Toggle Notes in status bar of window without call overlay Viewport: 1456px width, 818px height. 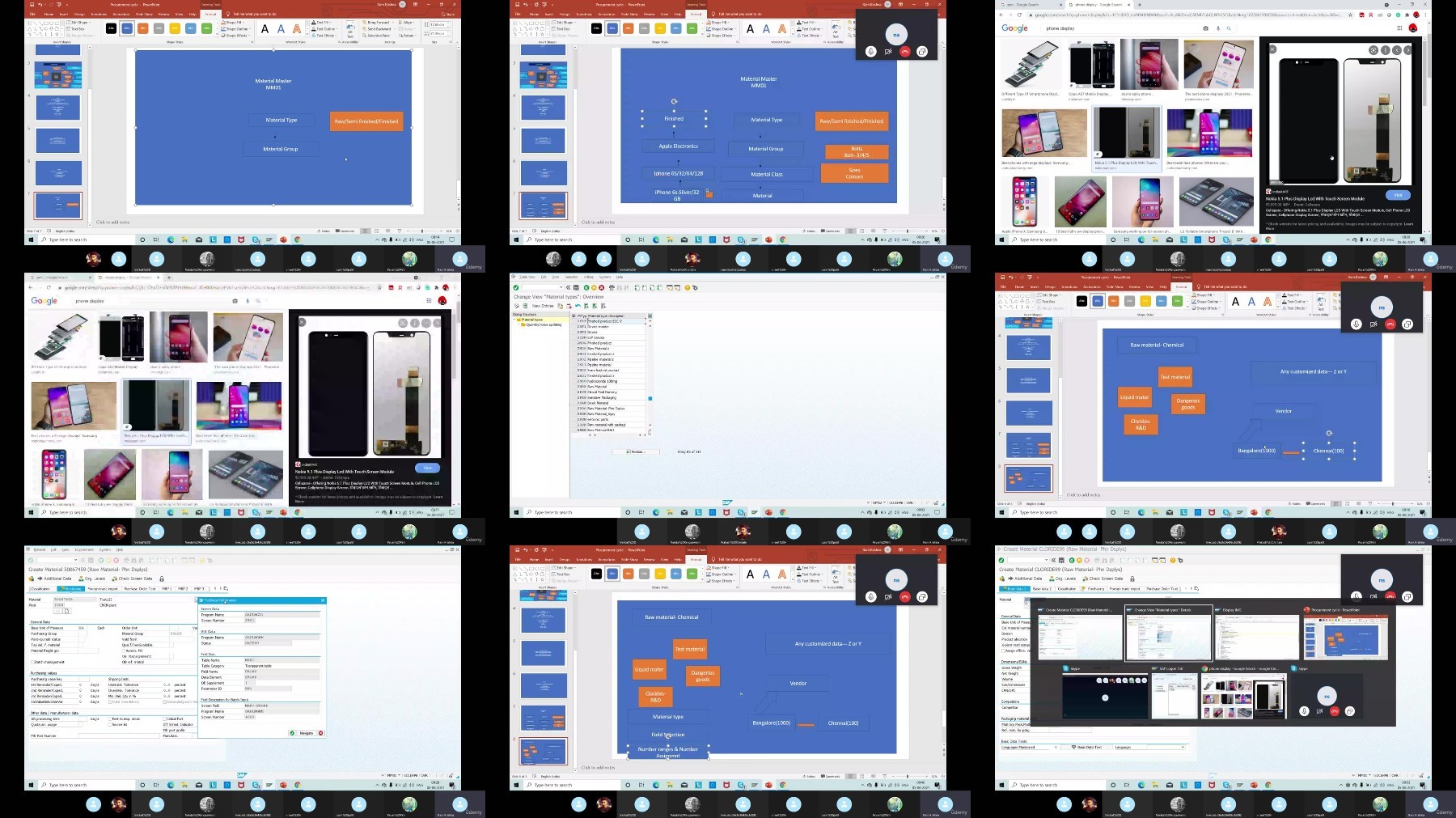click(324, 231)
